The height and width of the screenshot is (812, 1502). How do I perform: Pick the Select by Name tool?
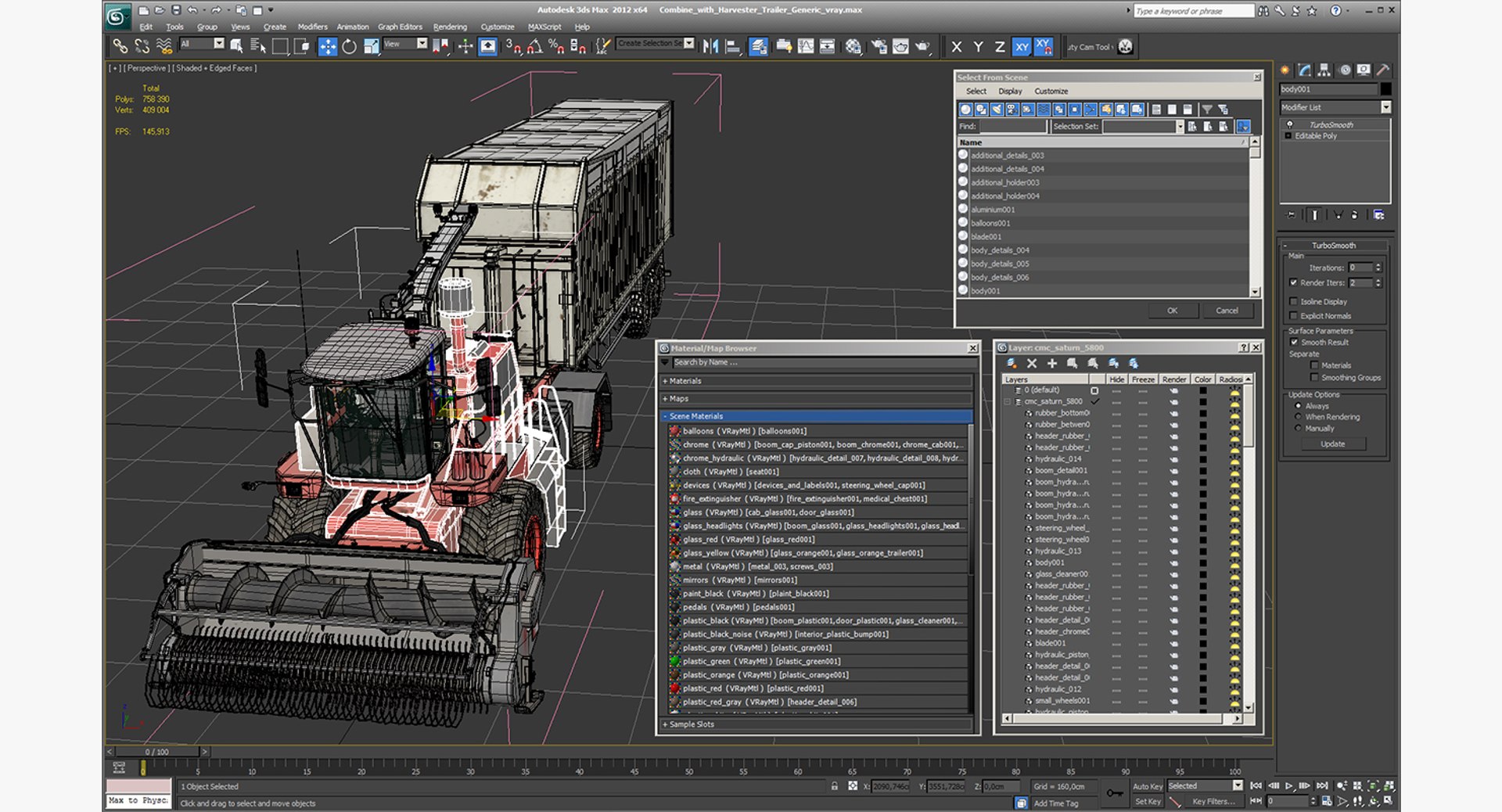[x=257, y=46]
